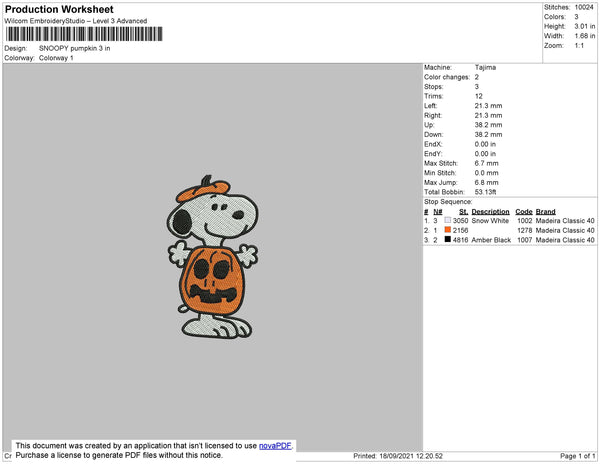Select the Machine value 'Tajima'
This screenshot has width=600, height=464.
(485, 67)
